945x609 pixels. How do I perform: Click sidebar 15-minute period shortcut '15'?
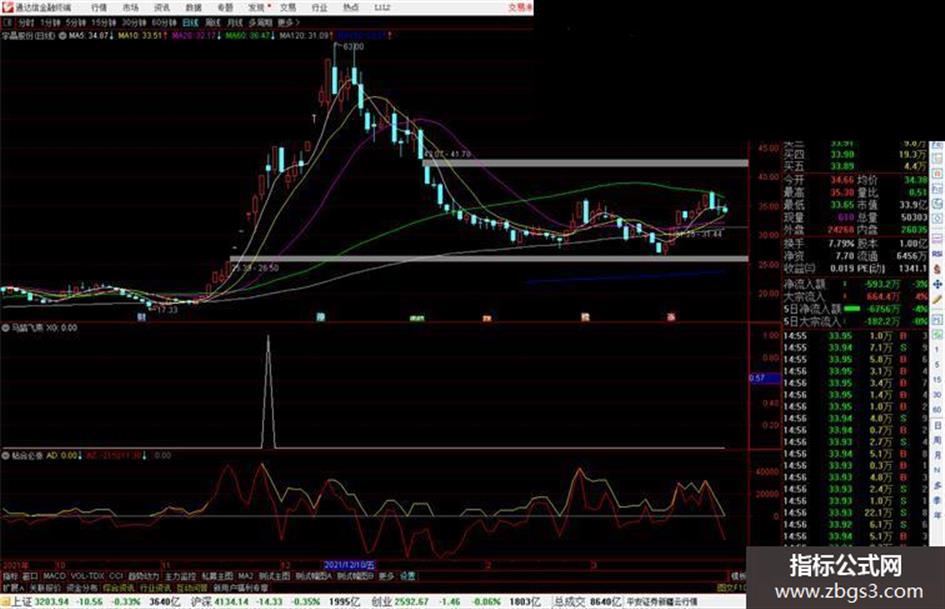pos(937,380)
